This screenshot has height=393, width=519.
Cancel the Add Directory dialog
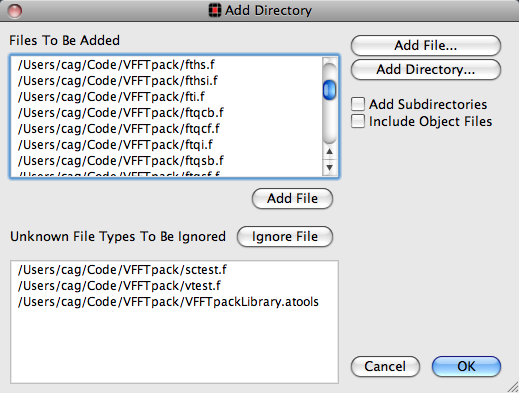tap(385, 366)
